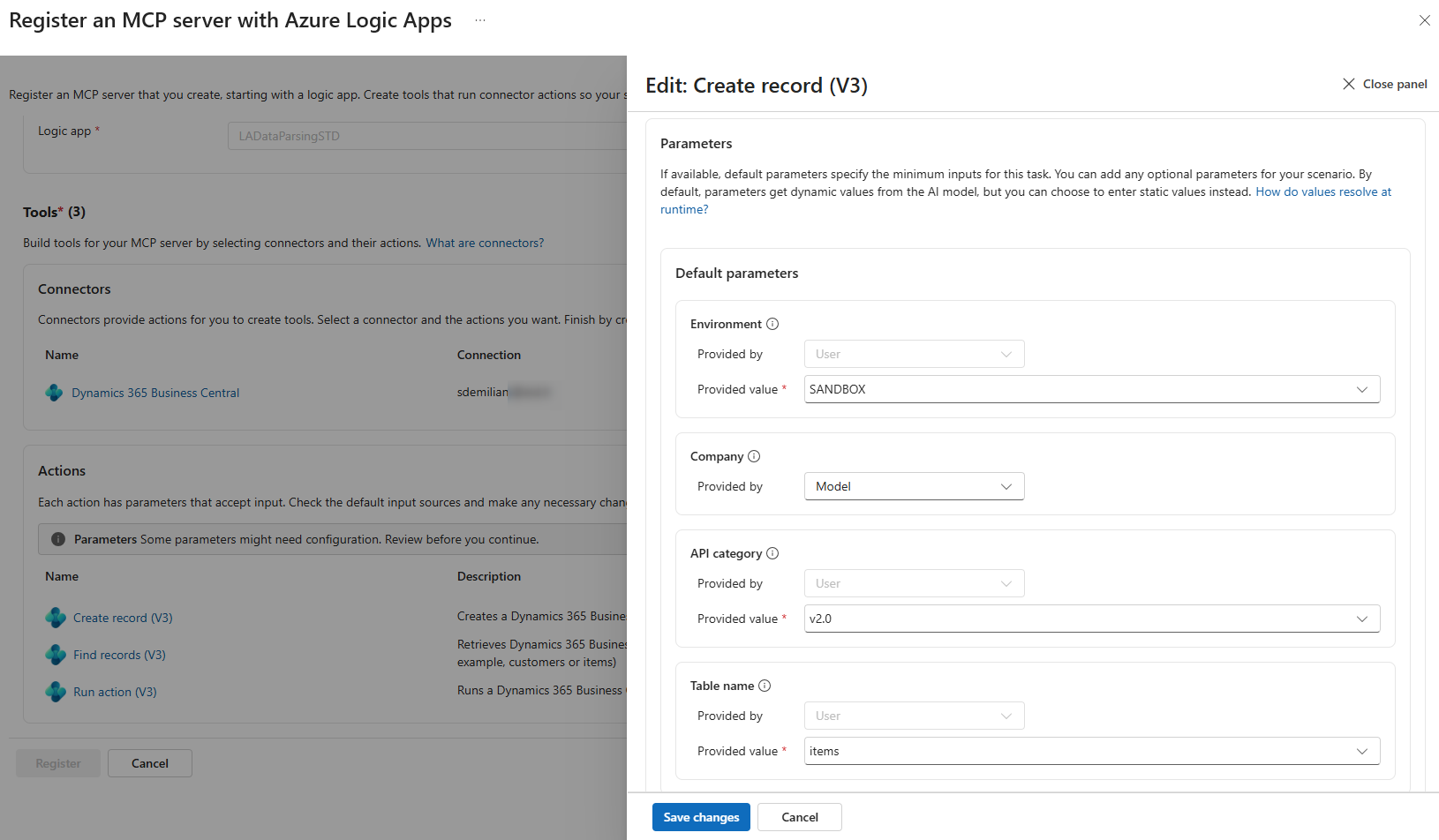1439x840 pixels.
Task: Click the API category info icon
Action: pyautogui.click(x=772, y=553)
